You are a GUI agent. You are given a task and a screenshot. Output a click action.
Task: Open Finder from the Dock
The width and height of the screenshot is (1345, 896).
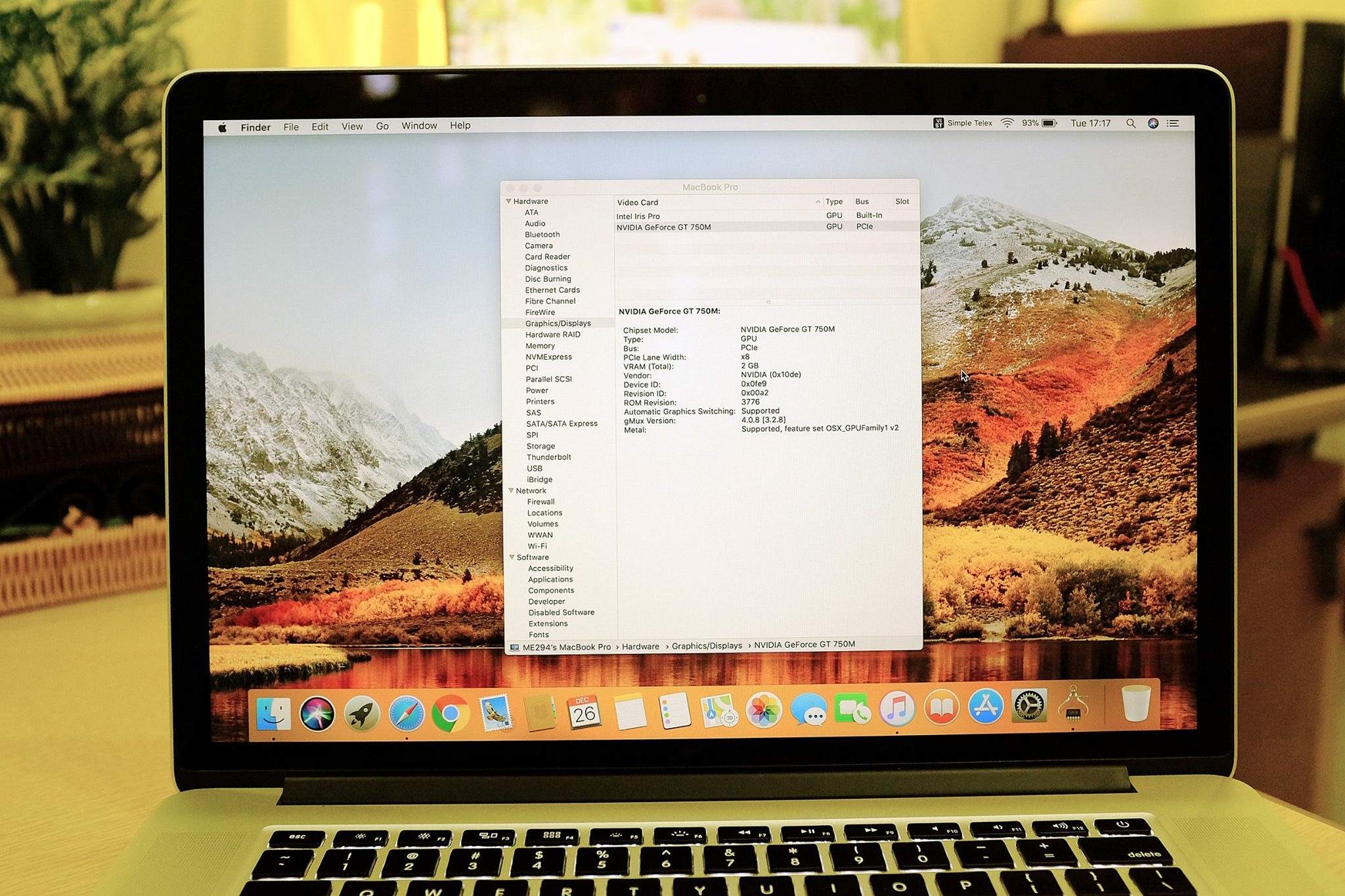tap(274, 714)
